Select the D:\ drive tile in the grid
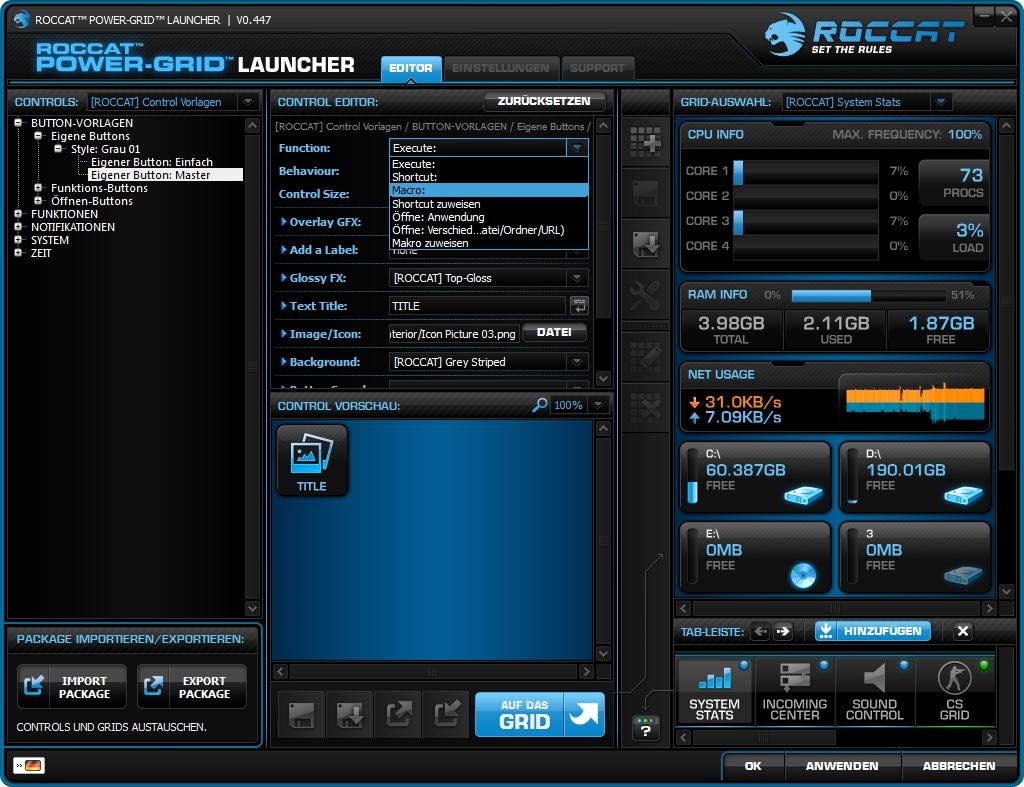 [914, 477]
